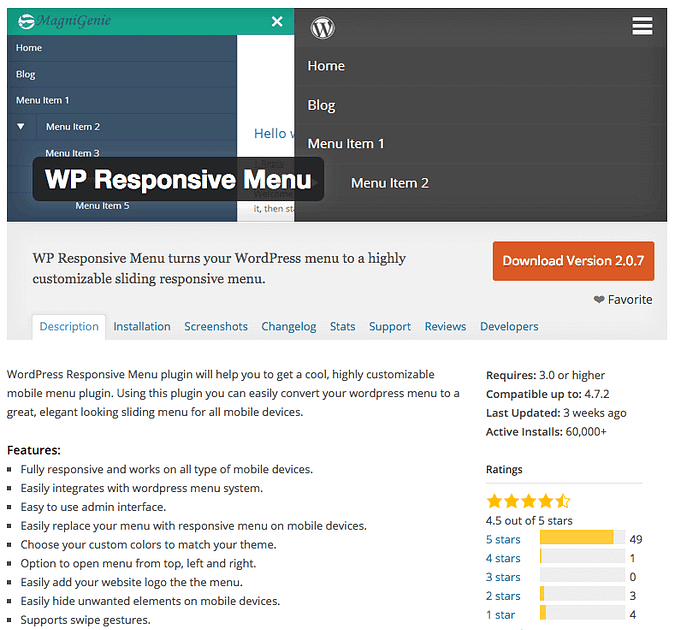Open the Installation tab
The image size is (675, 630).
tap(142, 326)
